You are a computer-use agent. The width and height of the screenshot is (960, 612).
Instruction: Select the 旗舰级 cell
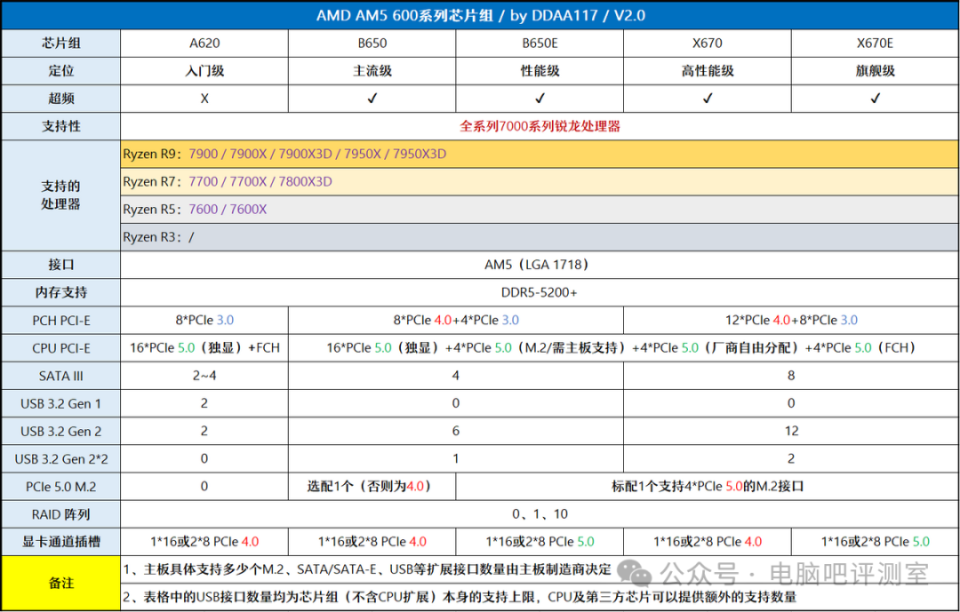875,71
